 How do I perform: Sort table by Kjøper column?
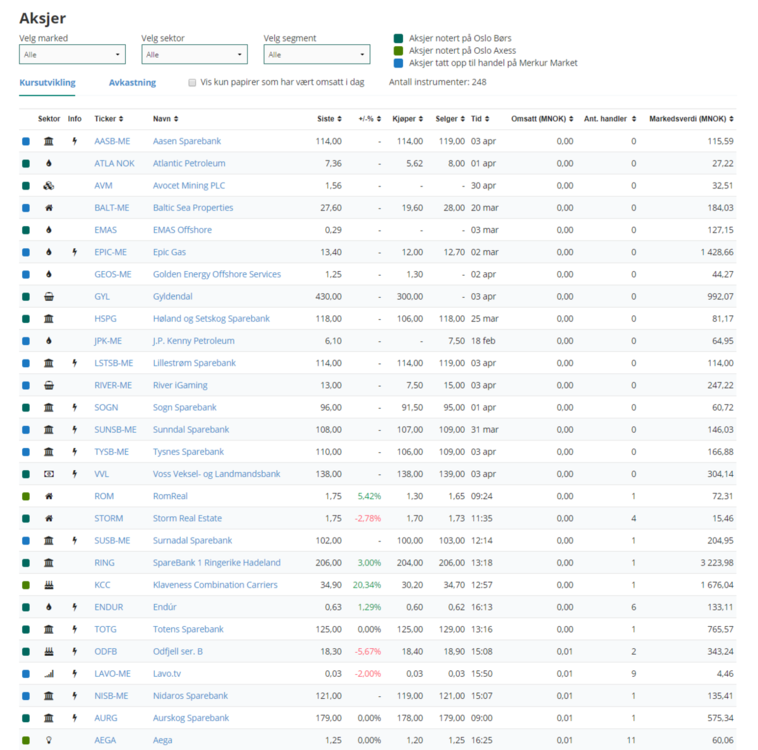(408, 119)
